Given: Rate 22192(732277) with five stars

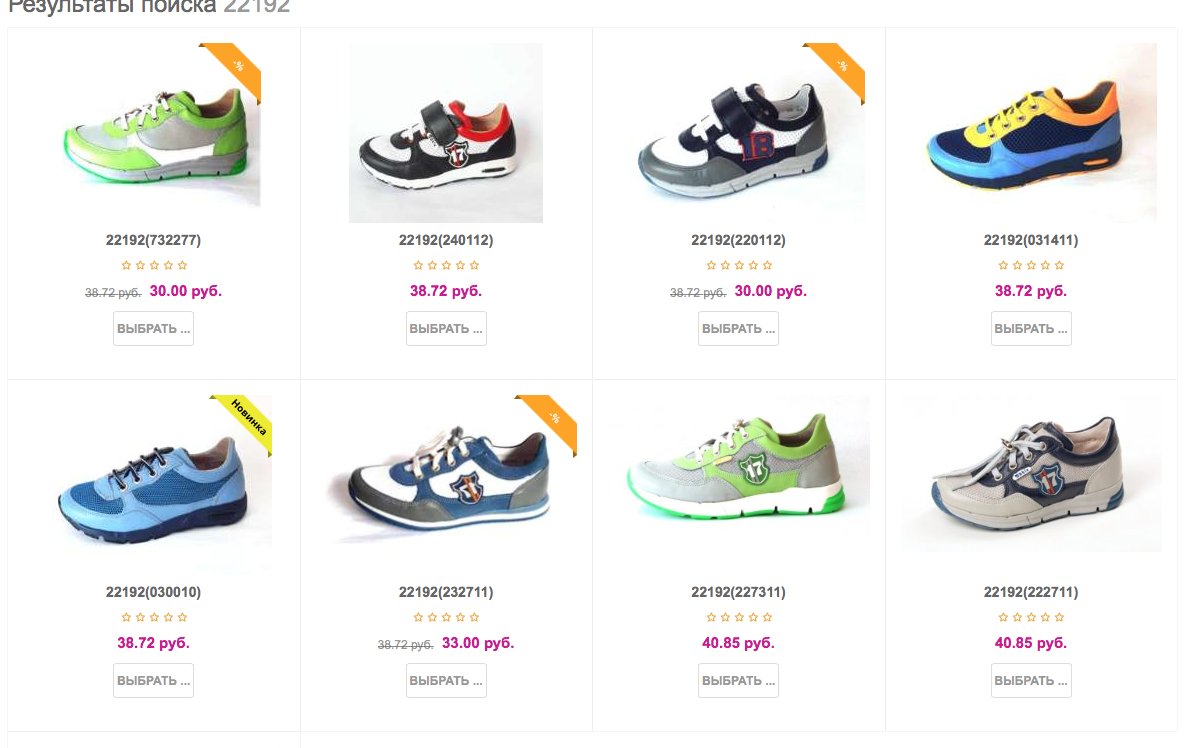Looking at the screenshot, I should coord(182,265).
